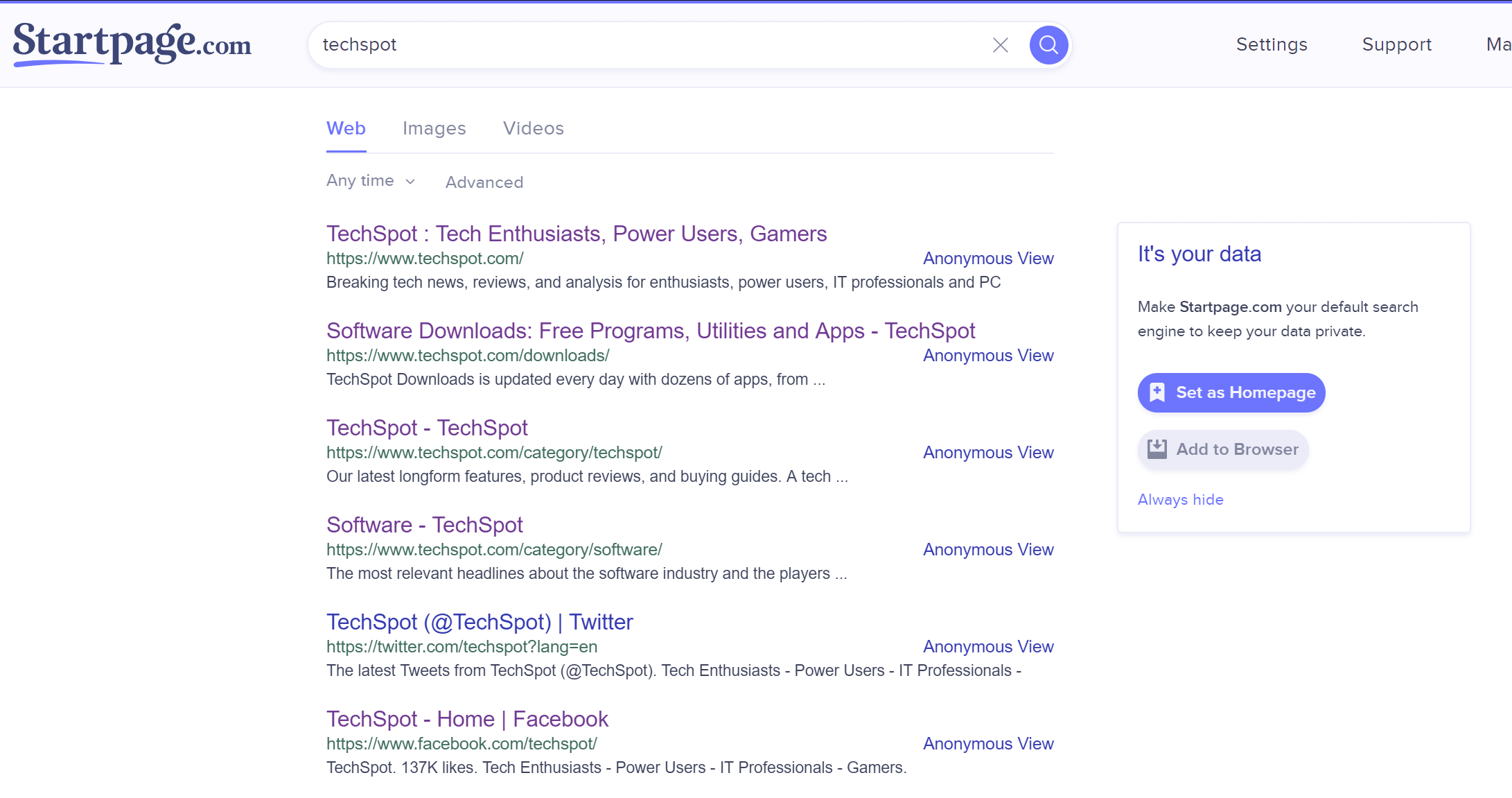Viewport: 1512px width, 798px height.
Task: Clear the search field with X icon
Action: point(1000,45)
